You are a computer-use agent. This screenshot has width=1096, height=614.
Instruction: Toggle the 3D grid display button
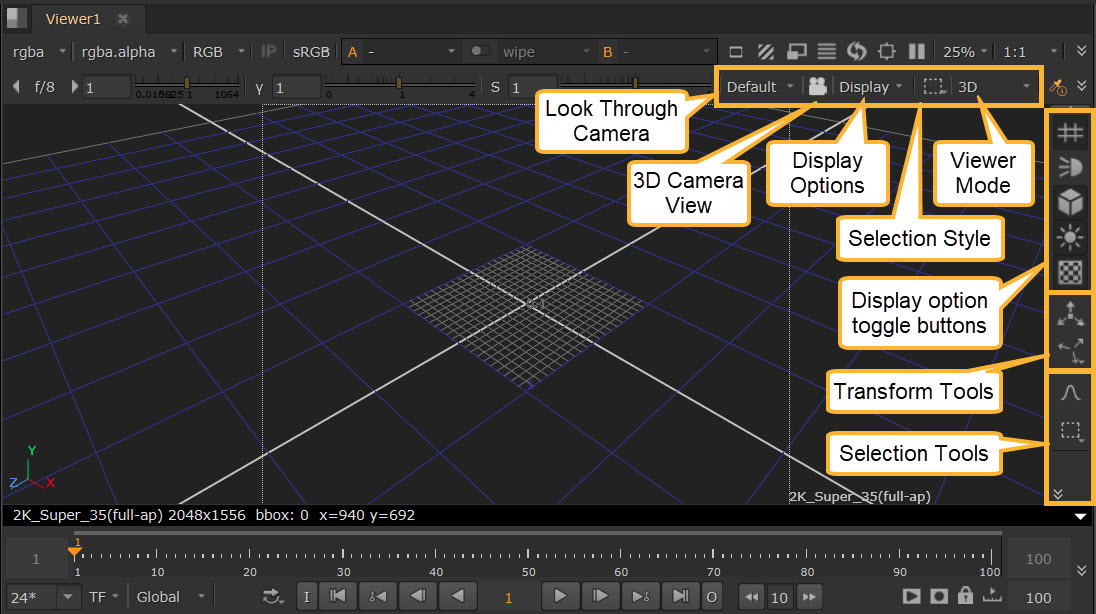coord(1070,132)
